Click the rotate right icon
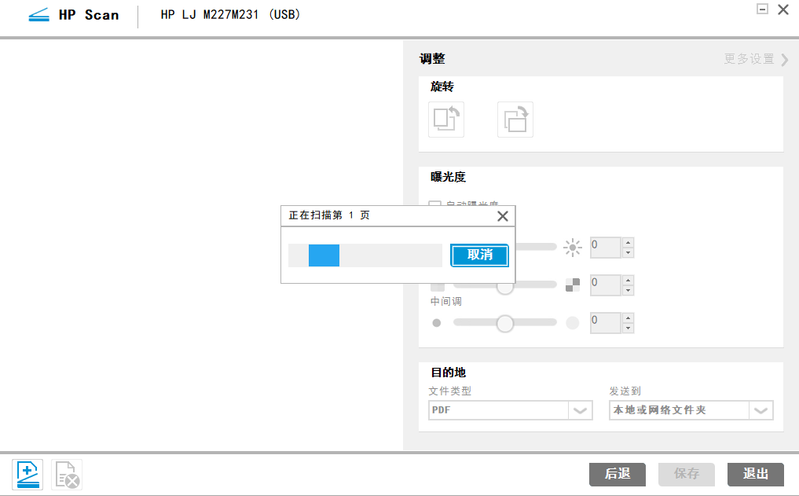 pos(515,120)
